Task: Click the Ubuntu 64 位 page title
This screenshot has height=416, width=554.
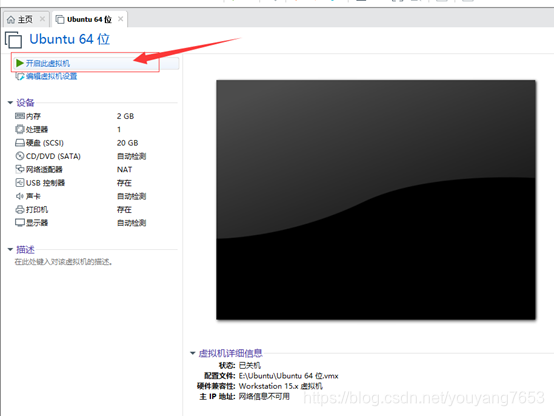Action: 70,39
